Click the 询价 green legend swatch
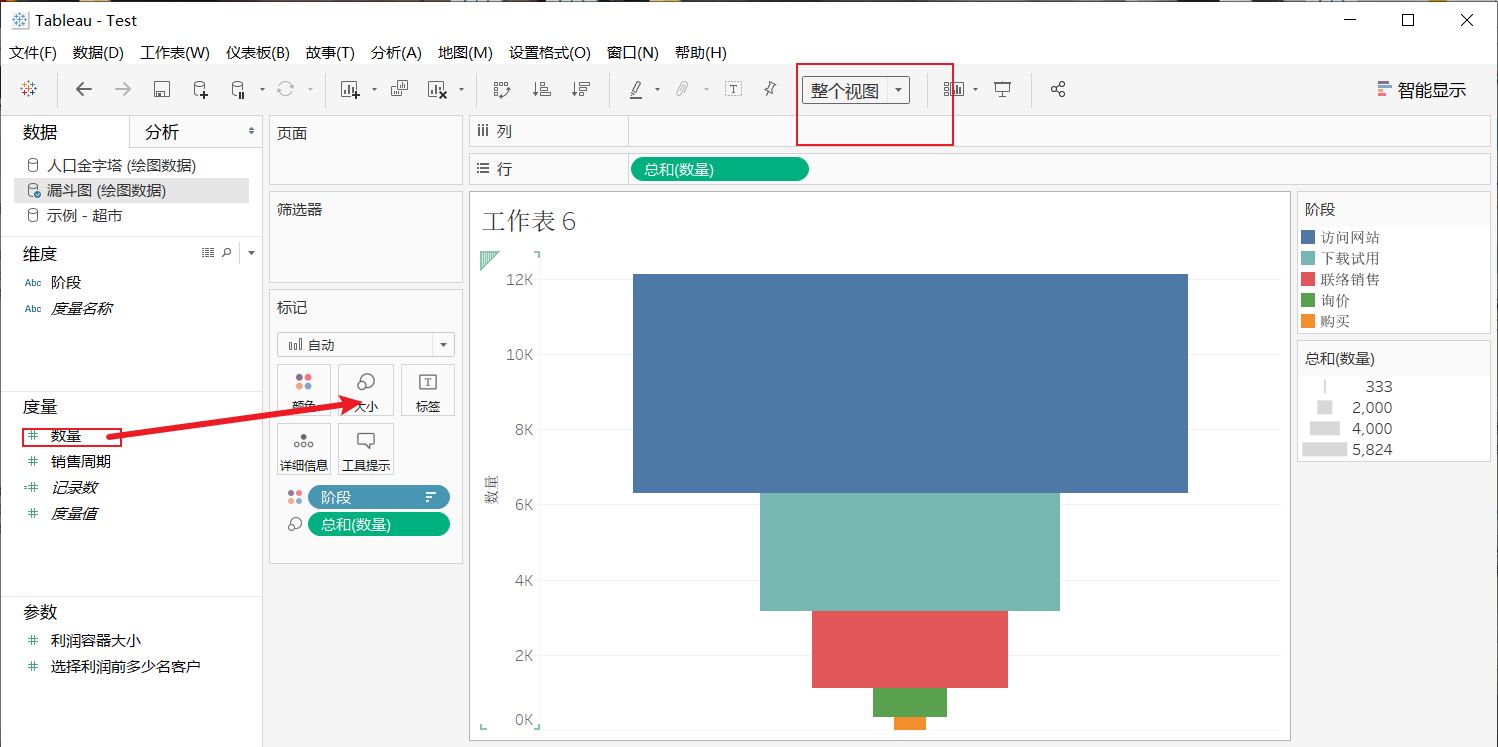 (x=1307, y=300)
